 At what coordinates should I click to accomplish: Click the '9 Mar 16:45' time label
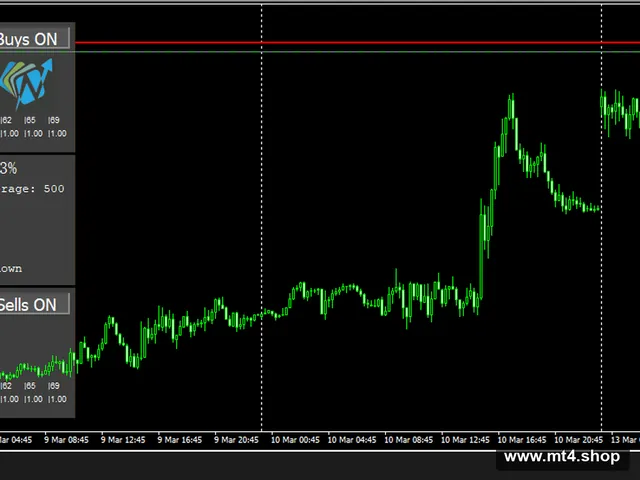point(180,440)
